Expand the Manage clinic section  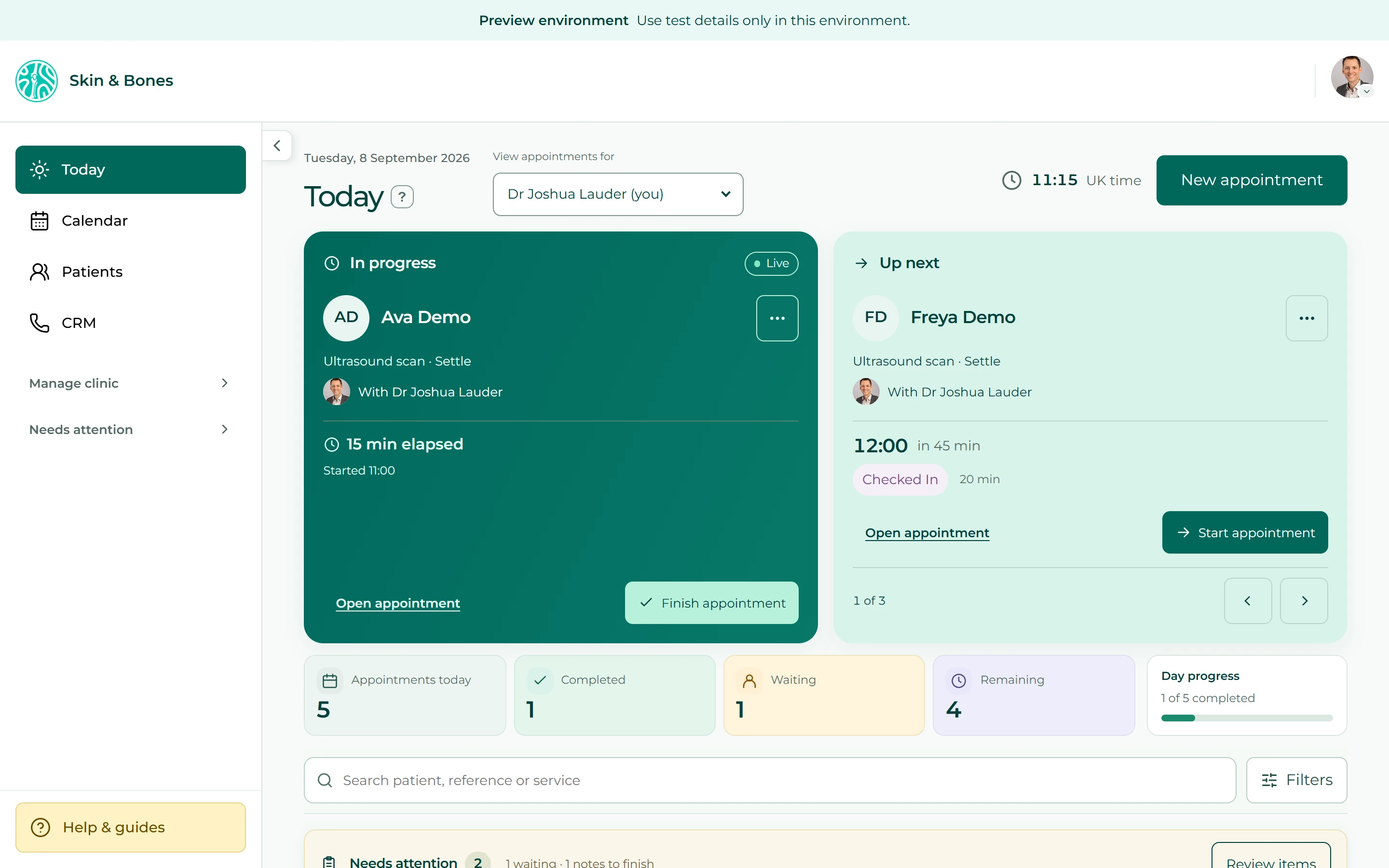(x=130, y=383)
